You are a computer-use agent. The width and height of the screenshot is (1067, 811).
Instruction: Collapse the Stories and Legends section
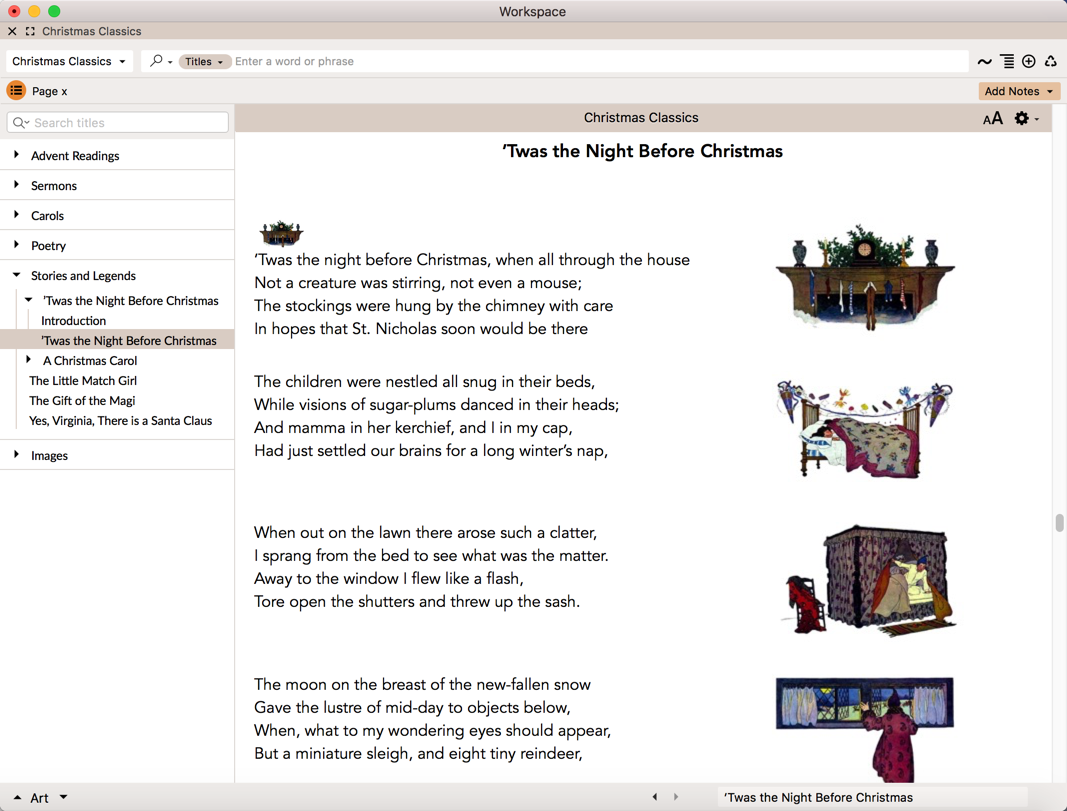[x=16, y=275]
